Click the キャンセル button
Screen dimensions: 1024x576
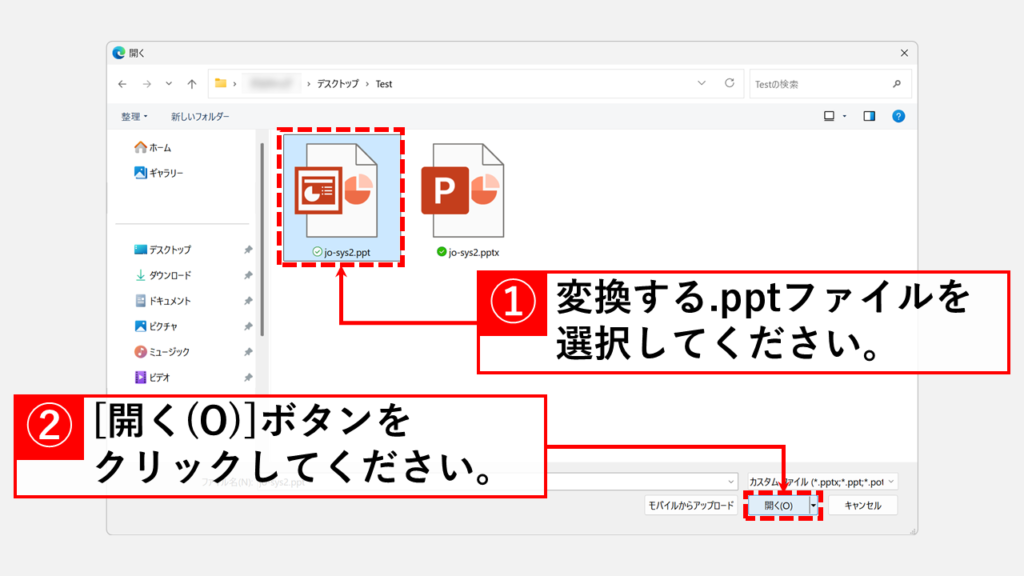coord(863,505)
